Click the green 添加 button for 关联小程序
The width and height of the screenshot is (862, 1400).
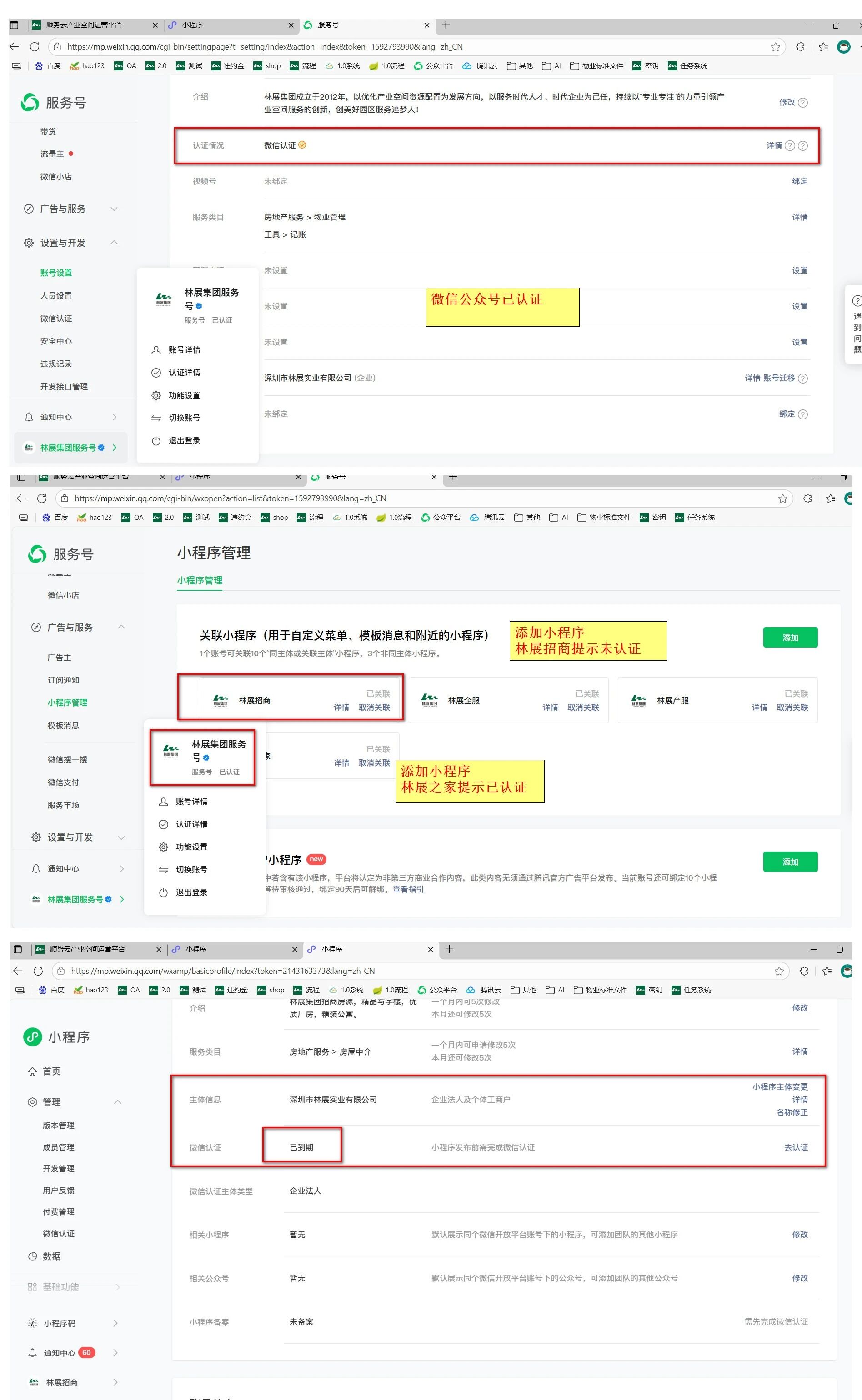tap(790, 638)
